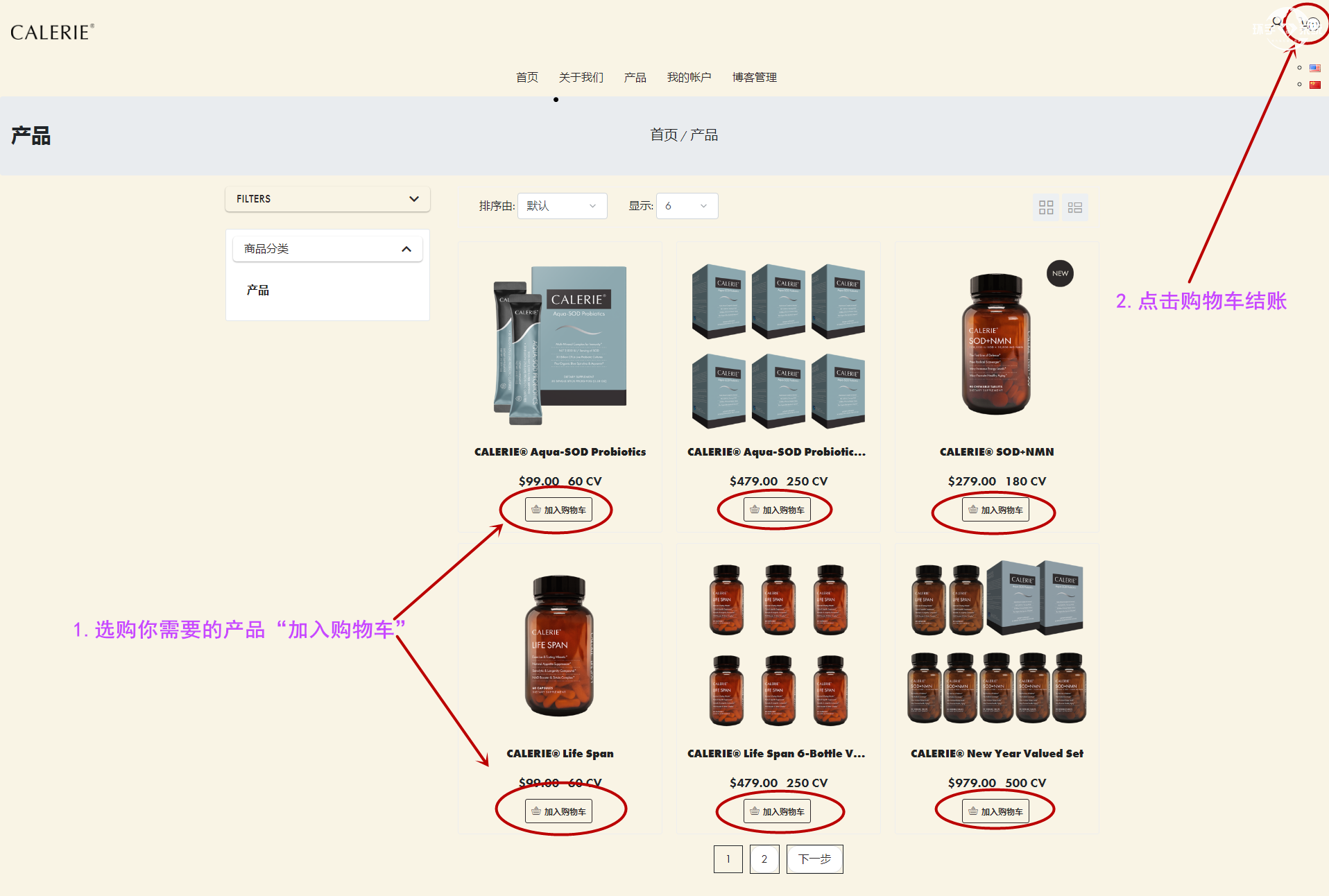Image resolution: width=1329 pixels, height=896 pixels.
Task: Open 我的帐户 in the navigation menu
Action: (x=689, y=77)
